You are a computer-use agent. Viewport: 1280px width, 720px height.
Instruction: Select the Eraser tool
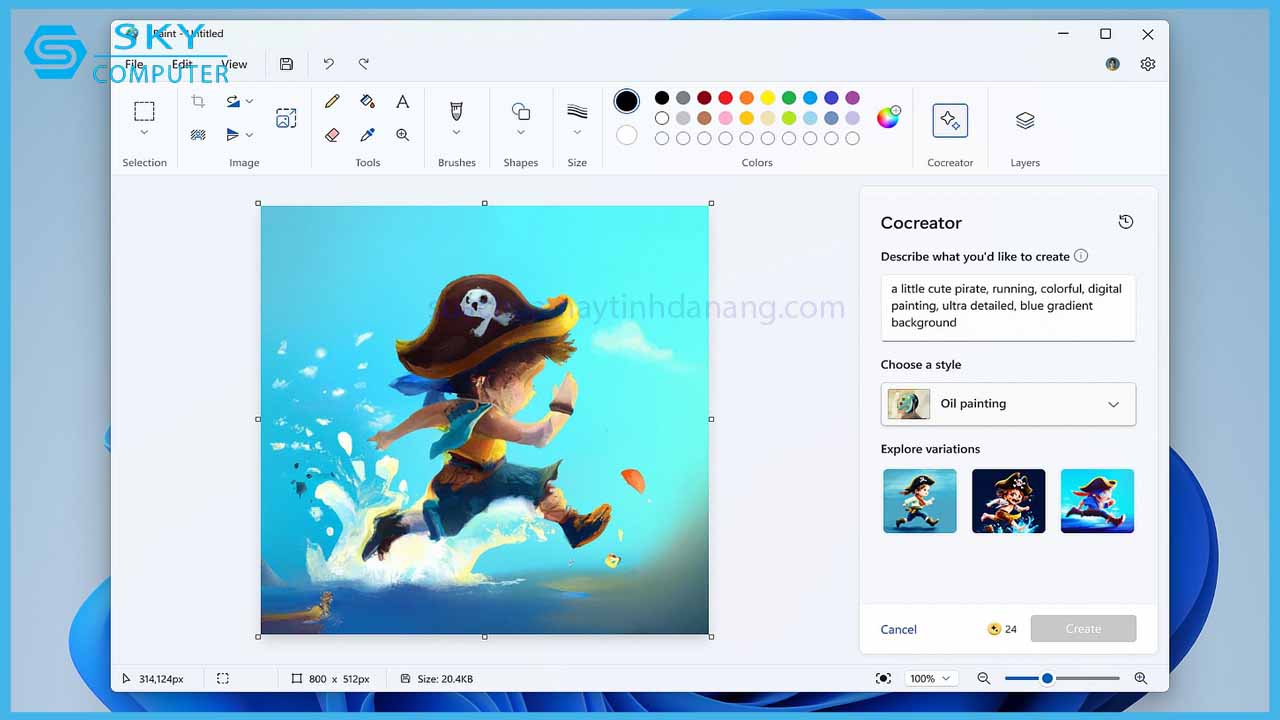point(332,135)
